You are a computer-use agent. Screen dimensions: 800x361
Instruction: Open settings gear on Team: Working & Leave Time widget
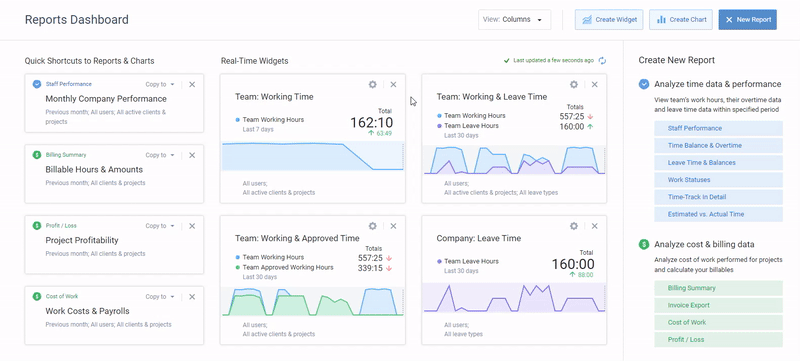[574, 85]
